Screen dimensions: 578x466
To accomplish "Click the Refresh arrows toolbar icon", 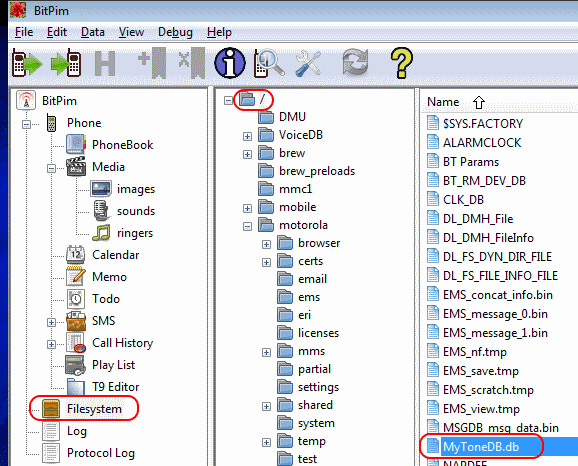I will click(x=355, y=63).
